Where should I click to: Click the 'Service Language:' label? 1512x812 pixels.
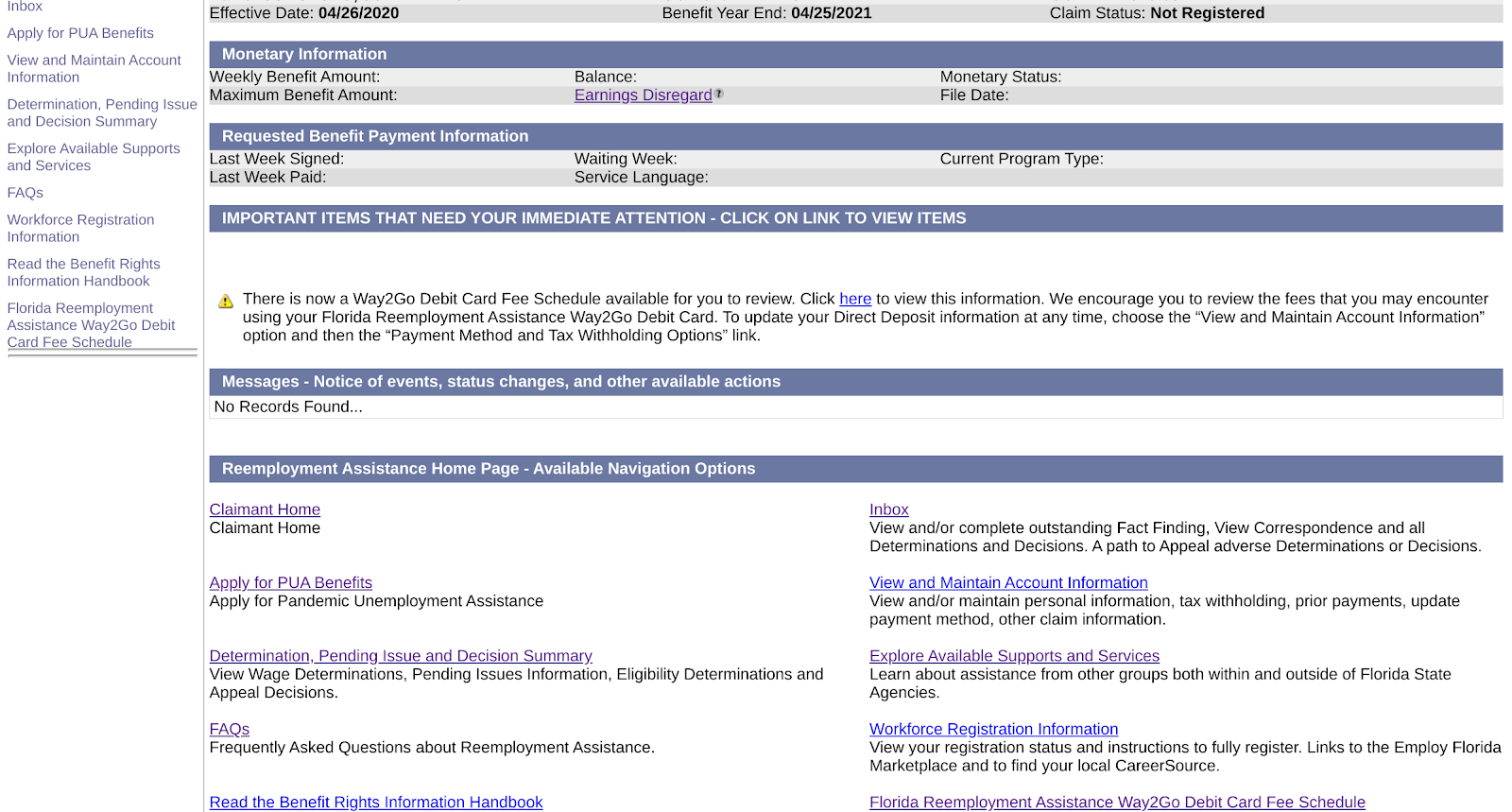pos(642,178)
